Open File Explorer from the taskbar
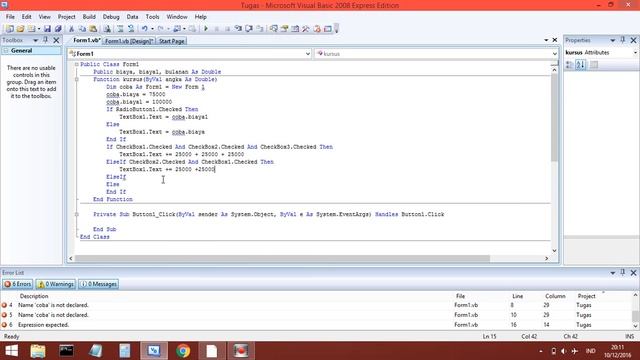Screen dimensions: 640x360 click(x=38, y=351)
